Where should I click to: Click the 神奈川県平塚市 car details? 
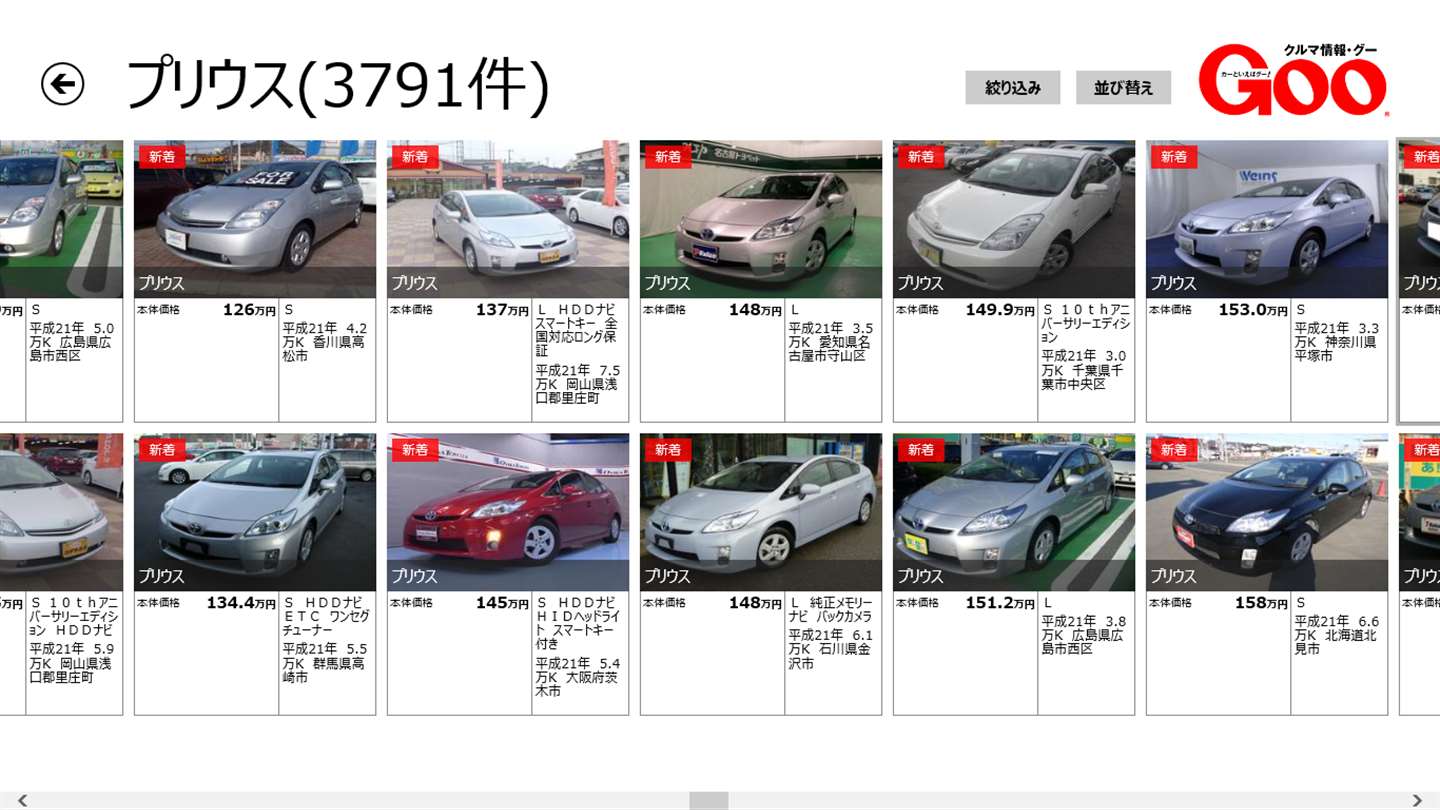click(1337, 342)
